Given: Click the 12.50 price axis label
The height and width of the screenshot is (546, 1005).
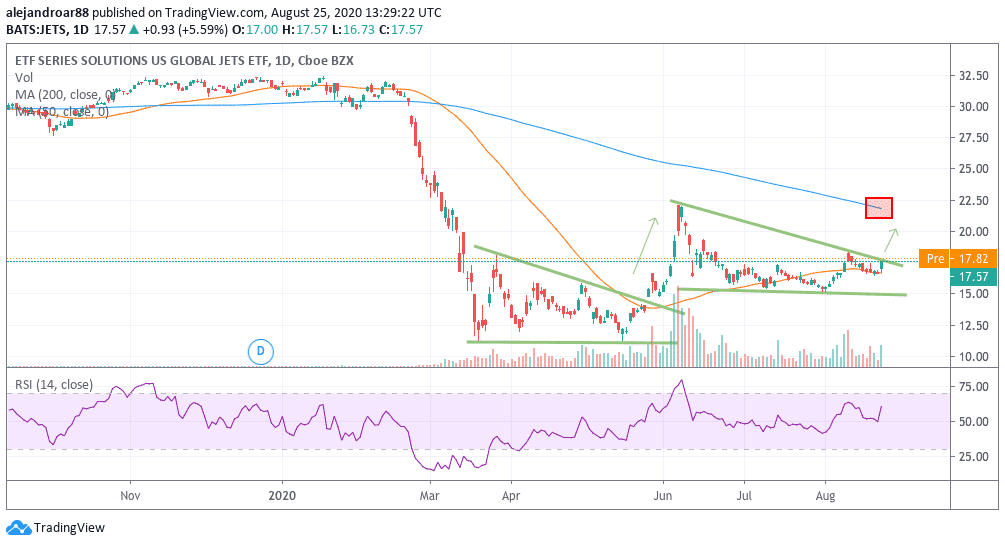Looking at the screenshot, I should tap(974, 326).
